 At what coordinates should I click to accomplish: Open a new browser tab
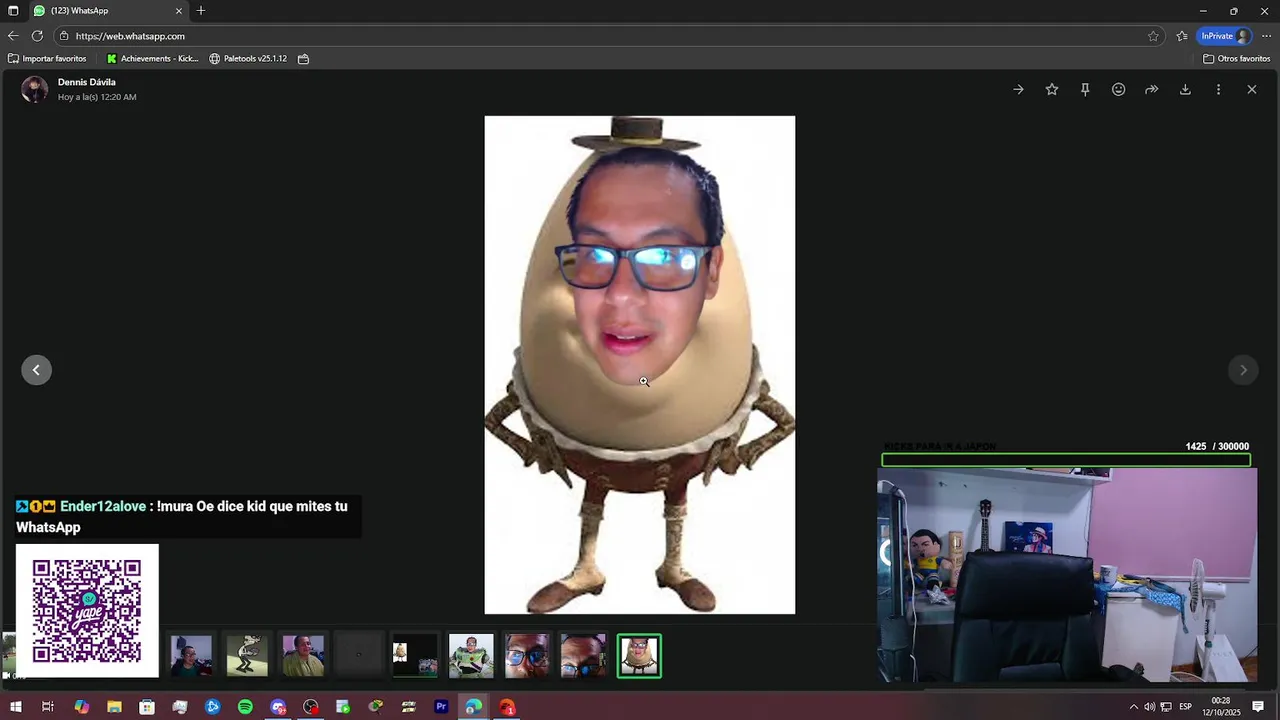(x=201, y=11)
